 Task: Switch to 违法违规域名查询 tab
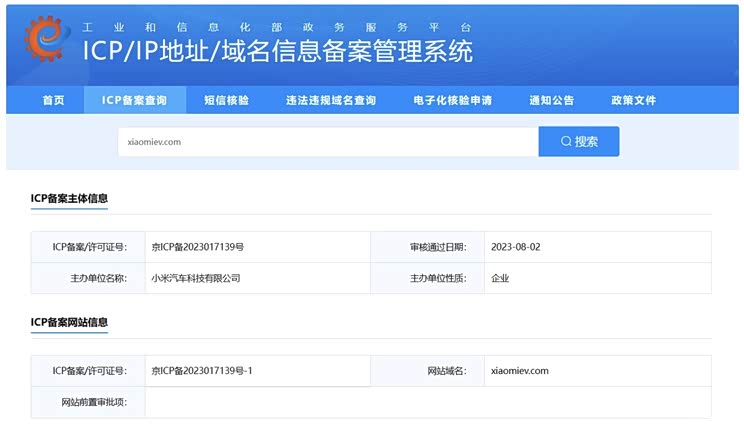point(331,100)
